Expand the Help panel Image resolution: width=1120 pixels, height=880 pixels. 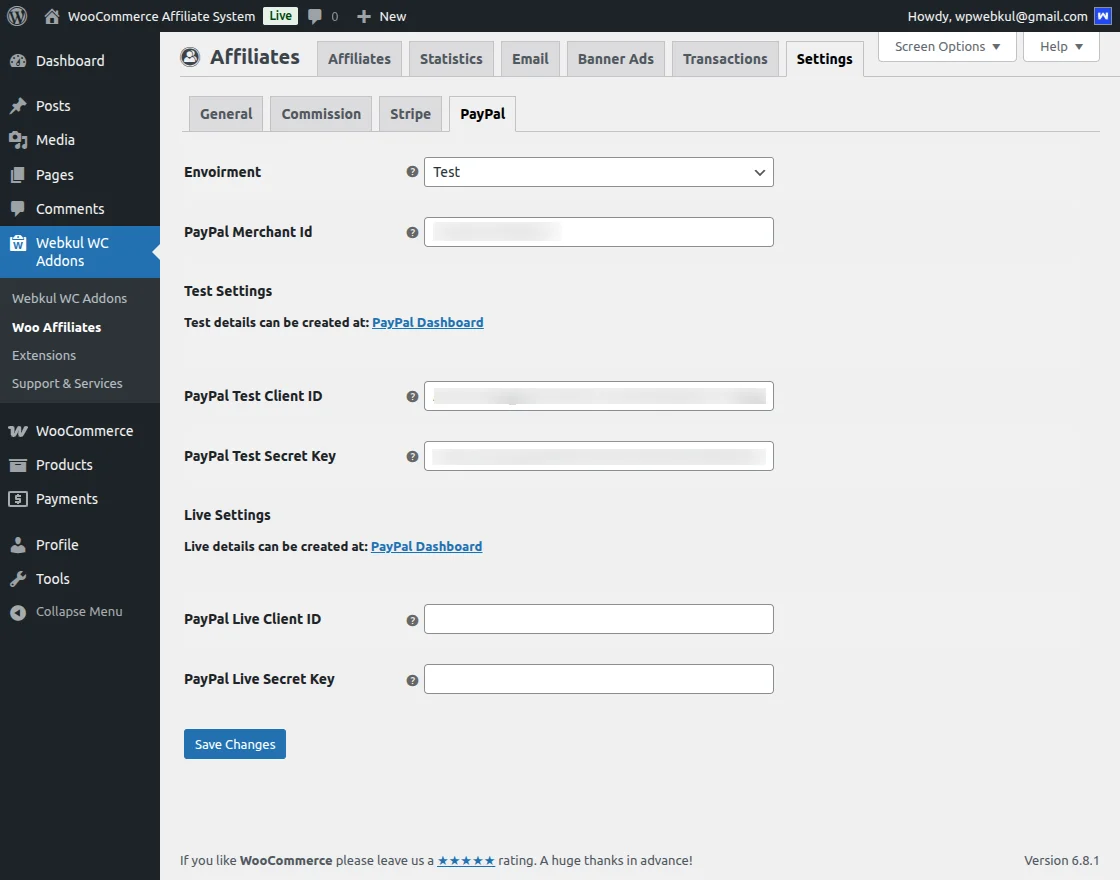(x=1060, y=47)
